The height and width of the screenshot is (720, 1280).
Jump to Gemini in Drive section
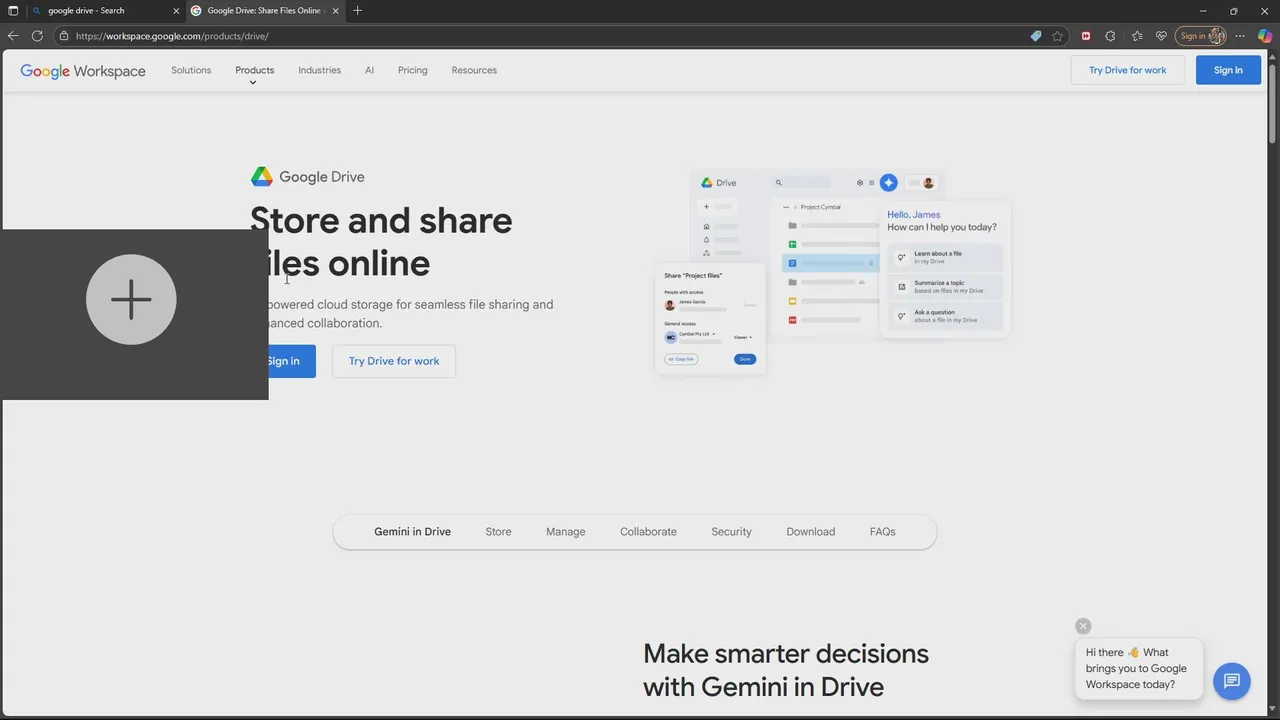click(x=413, y=532)
